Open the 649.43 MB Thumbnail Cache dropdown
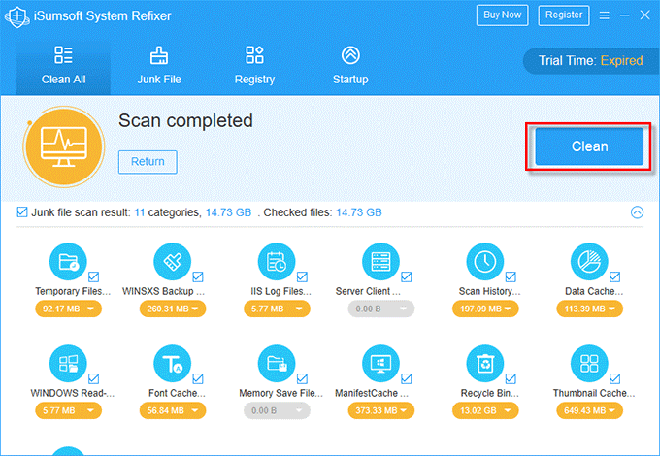 pyautogui.click(x=589, y=410)
